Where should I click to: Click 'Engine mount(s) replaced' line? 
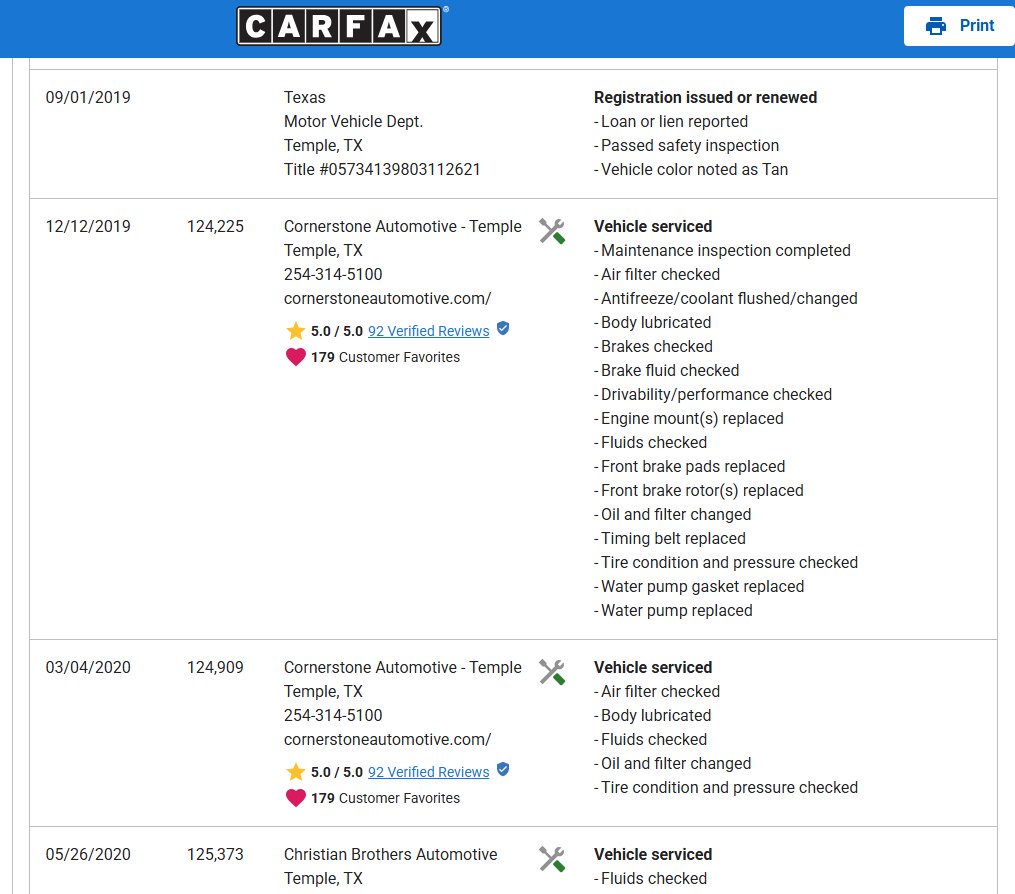(x=689, y=418)
